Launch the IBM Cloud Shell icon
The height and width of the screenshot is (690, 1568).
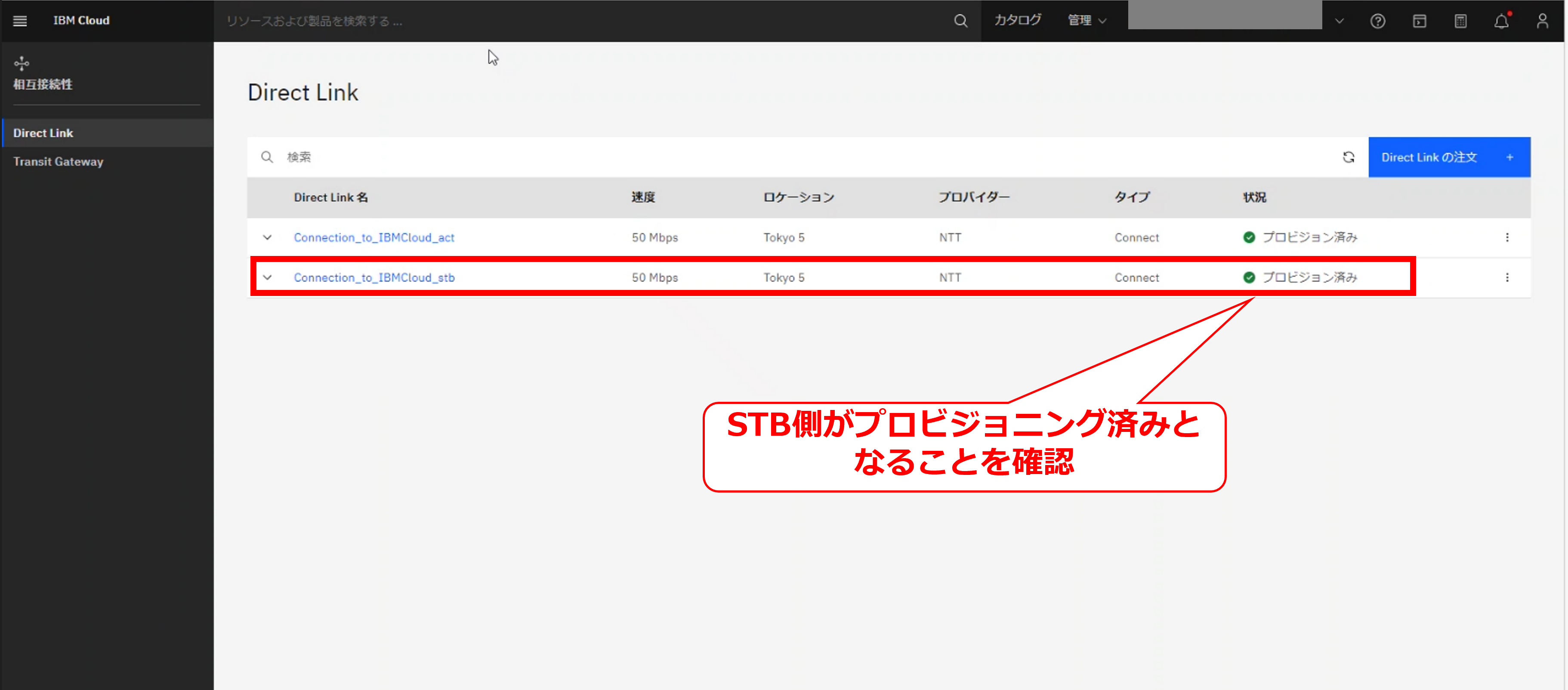(1419, 22)
